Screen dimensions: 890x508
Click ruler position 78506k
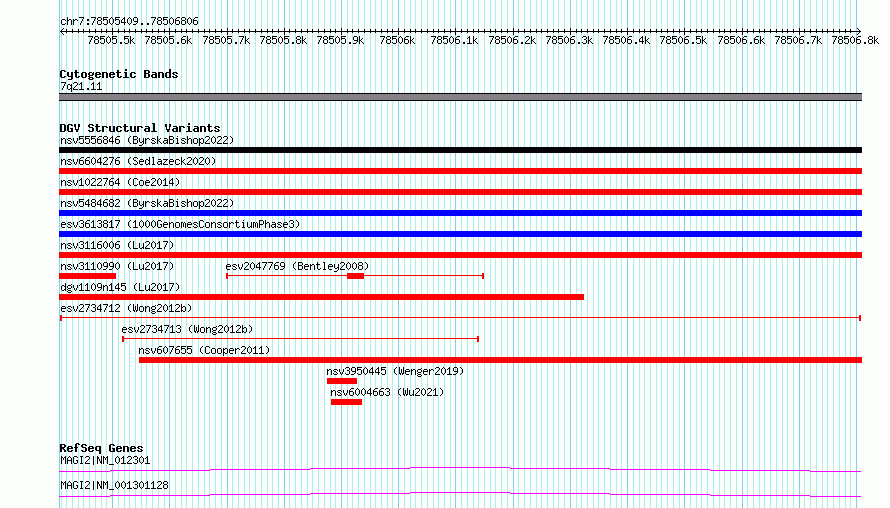point(397,40)
